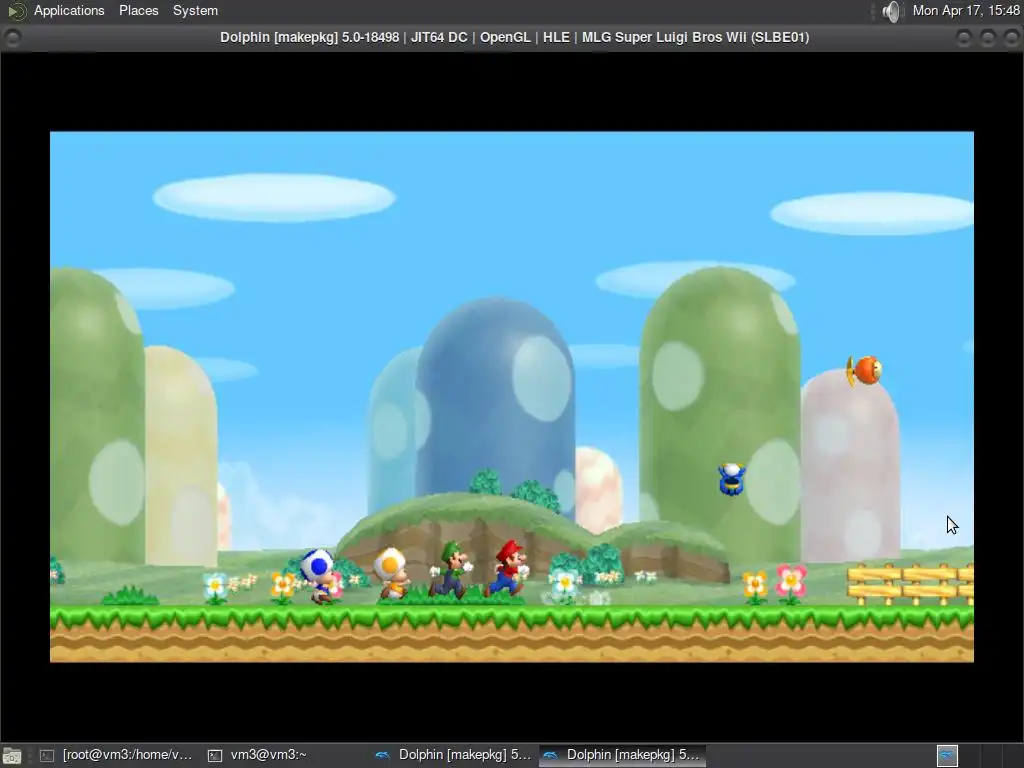Switch to the first Dolphin taskbar entry
1024x768 pixels.
coord(454,755)
